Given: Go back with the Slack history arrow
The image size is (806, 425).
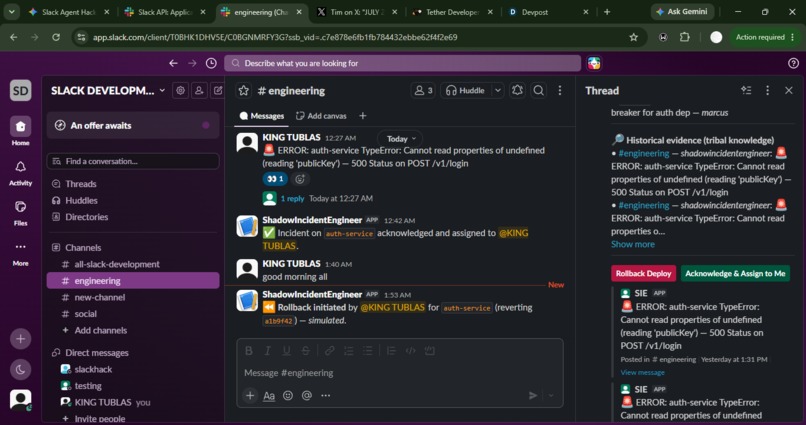Looking at the screenshot, I should click(x=173, y=63).
